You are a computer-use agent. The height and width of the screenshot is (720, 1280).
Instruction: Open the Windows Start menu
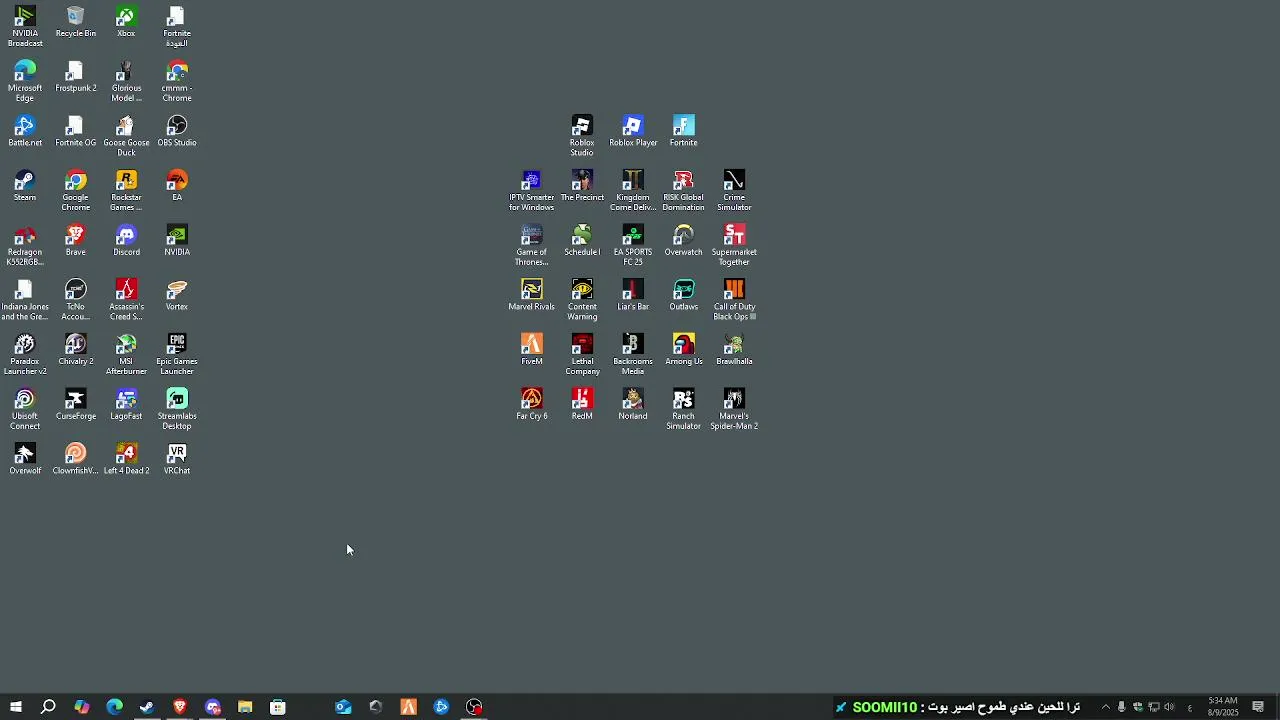16,707
